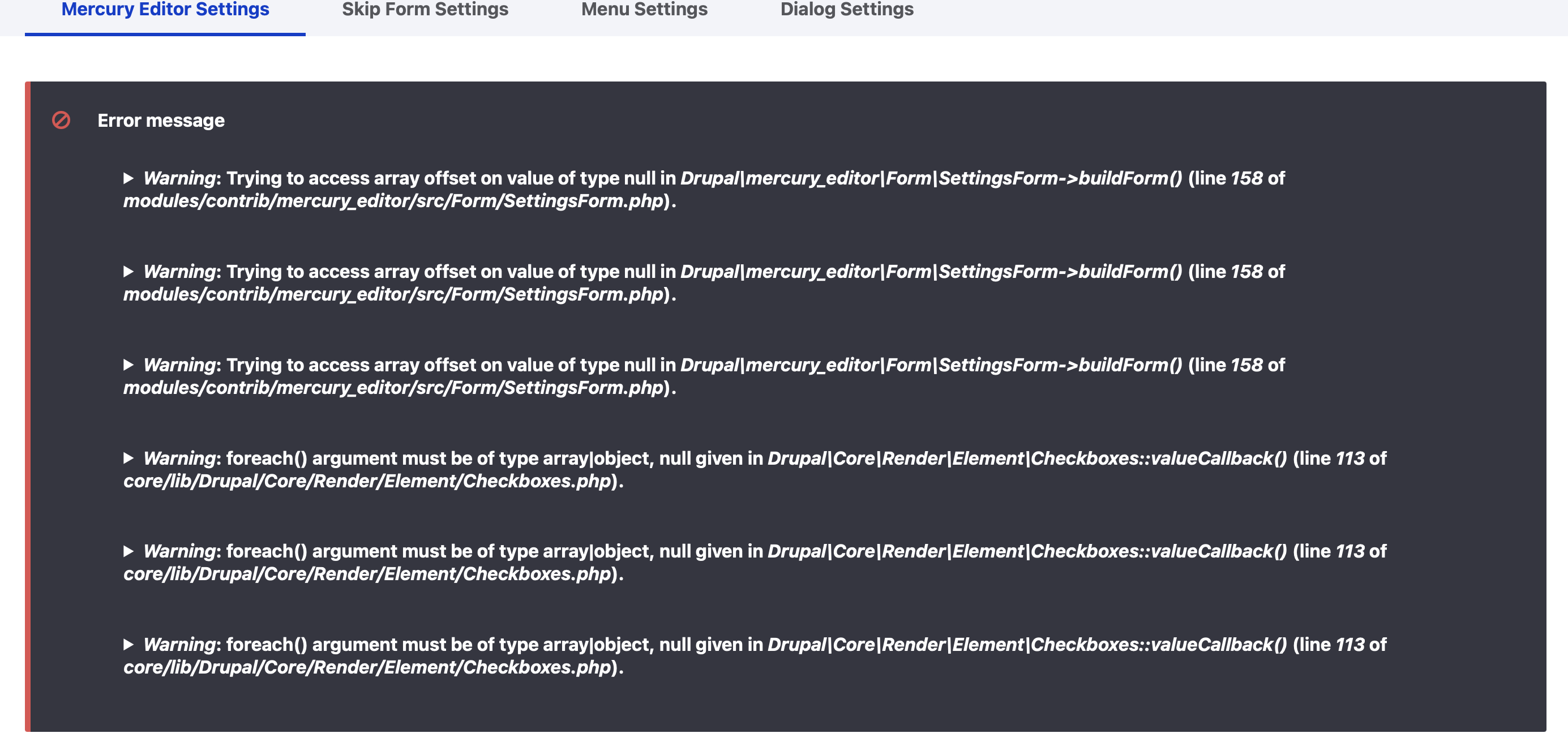Expand the second array offset warning
1568x746 pixels.
130,272
